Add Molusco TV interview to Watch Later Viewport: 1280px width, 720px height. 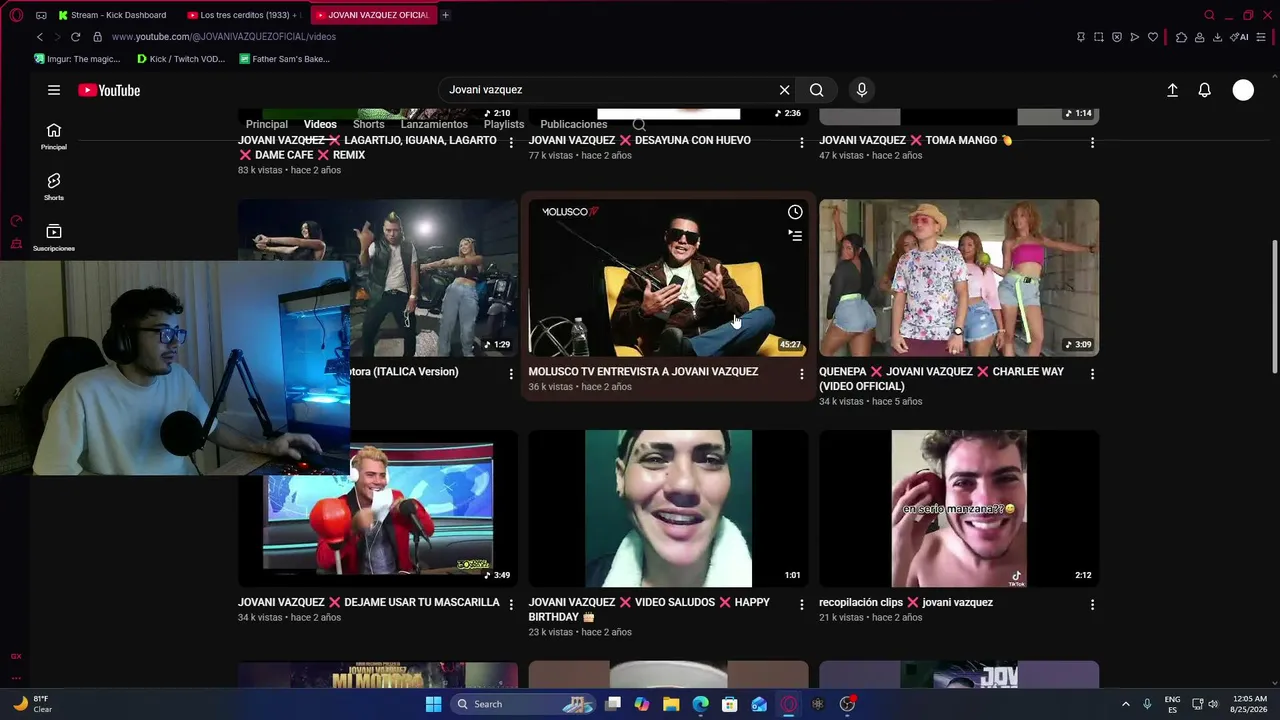[795, 212]
